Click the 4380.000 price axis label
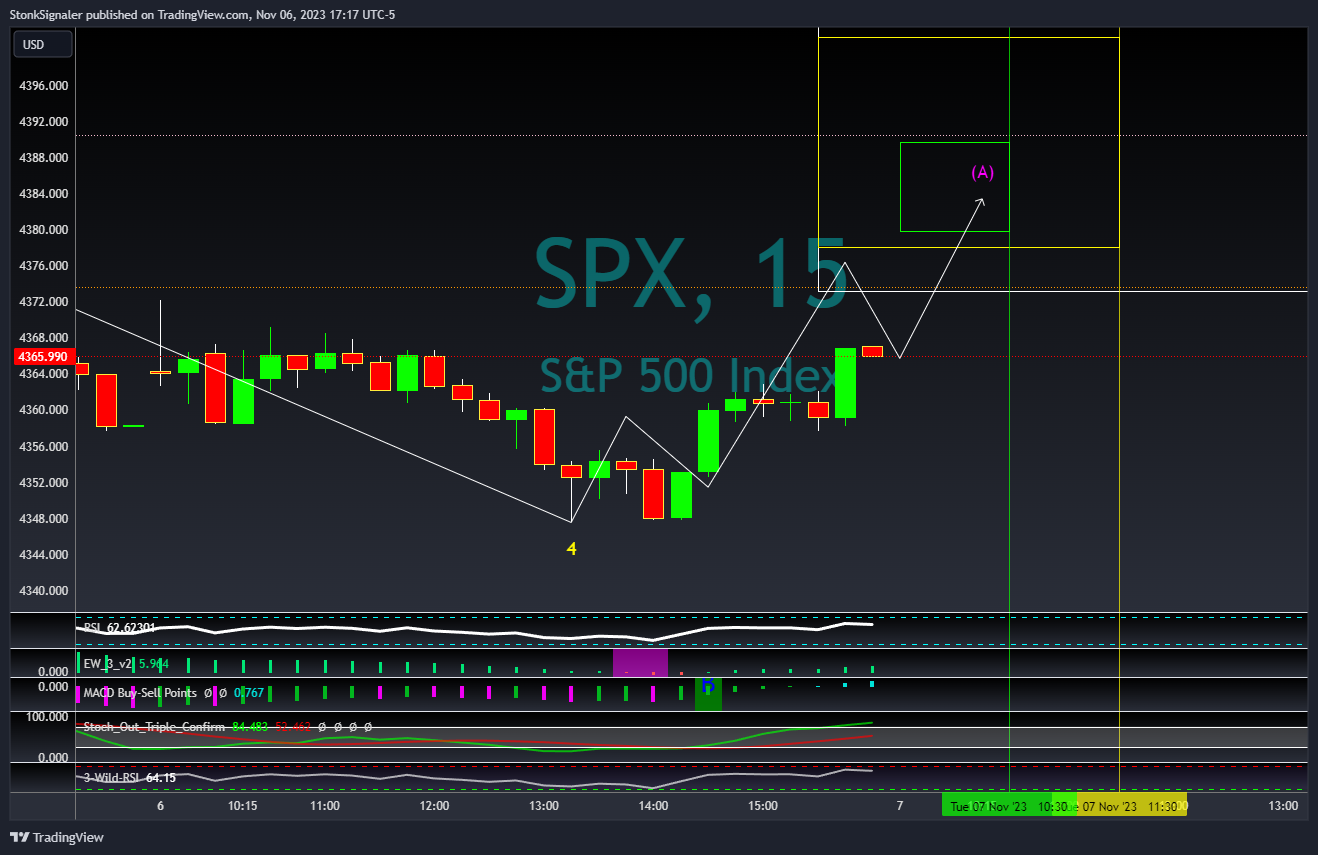Viewport: 1318px width, 855px height. pyautogui.click(x=44, y=230)
